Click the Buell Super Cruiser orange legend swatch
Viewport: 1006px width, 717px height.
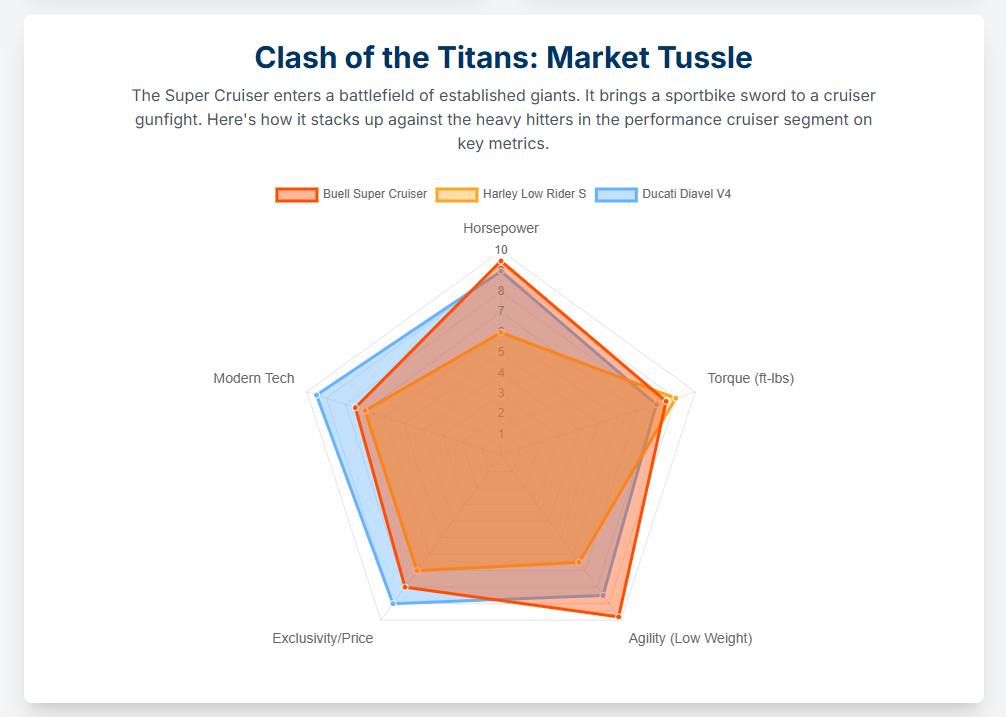[297, 194]
